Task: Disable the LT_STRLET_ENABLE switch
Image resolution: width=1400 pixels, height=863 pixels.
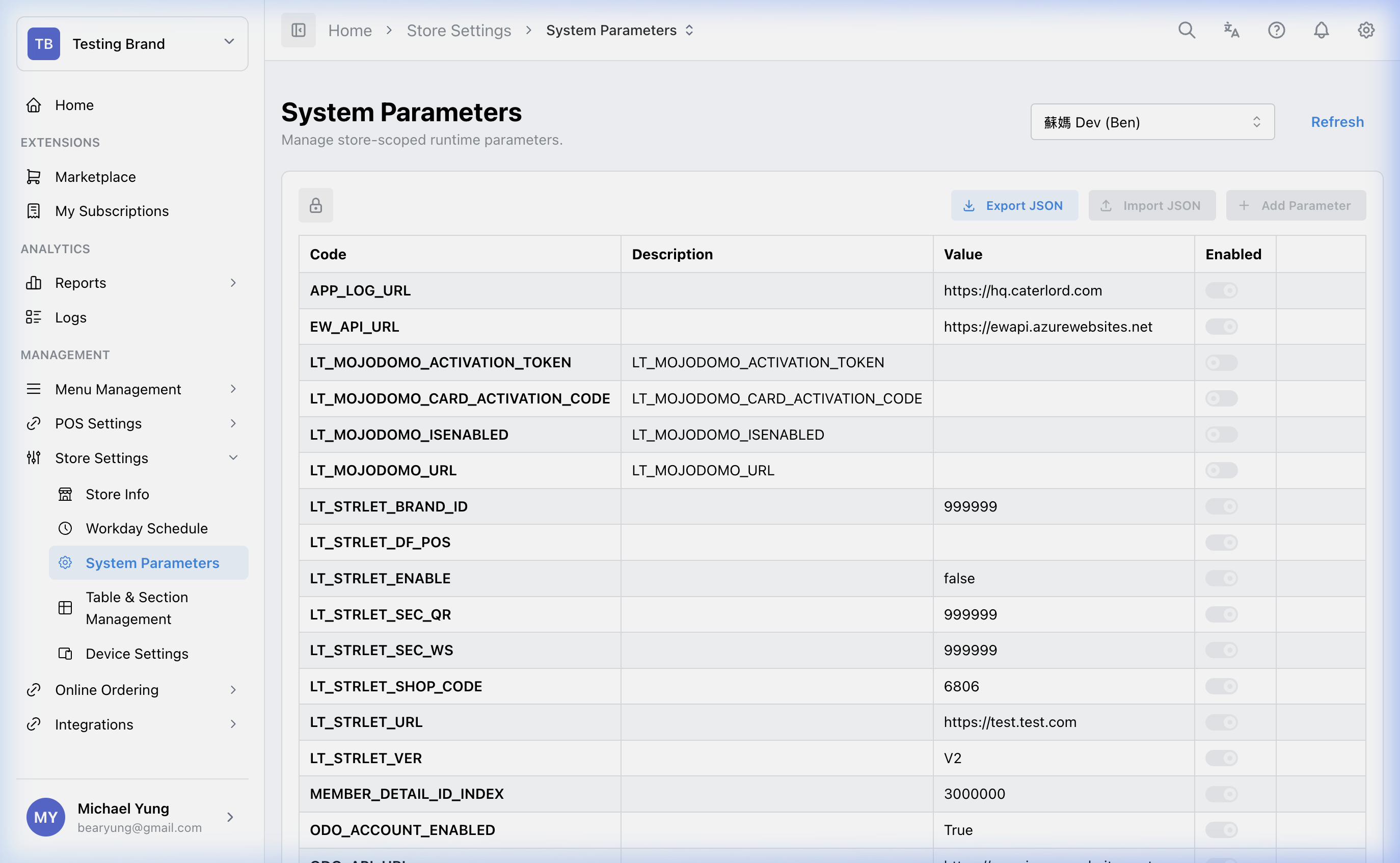Action: click(1222, 578)
